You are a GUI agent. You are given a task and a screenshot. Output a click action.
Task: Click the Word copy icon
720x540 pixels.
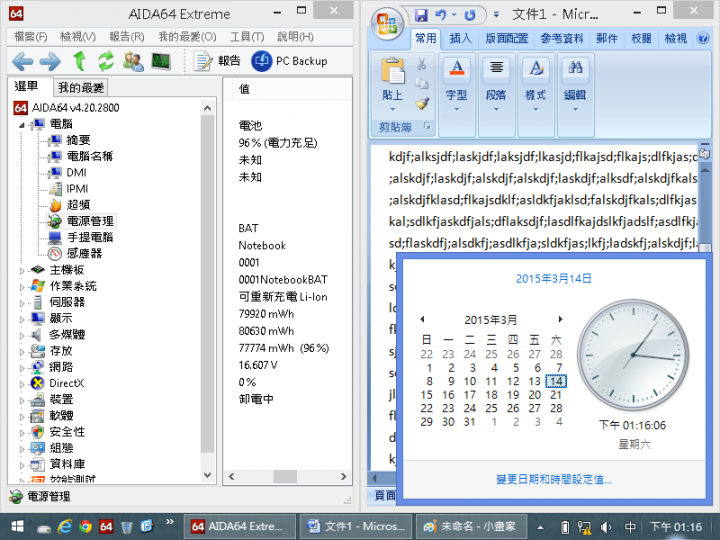pyautogui.click(x=422, y=84)
